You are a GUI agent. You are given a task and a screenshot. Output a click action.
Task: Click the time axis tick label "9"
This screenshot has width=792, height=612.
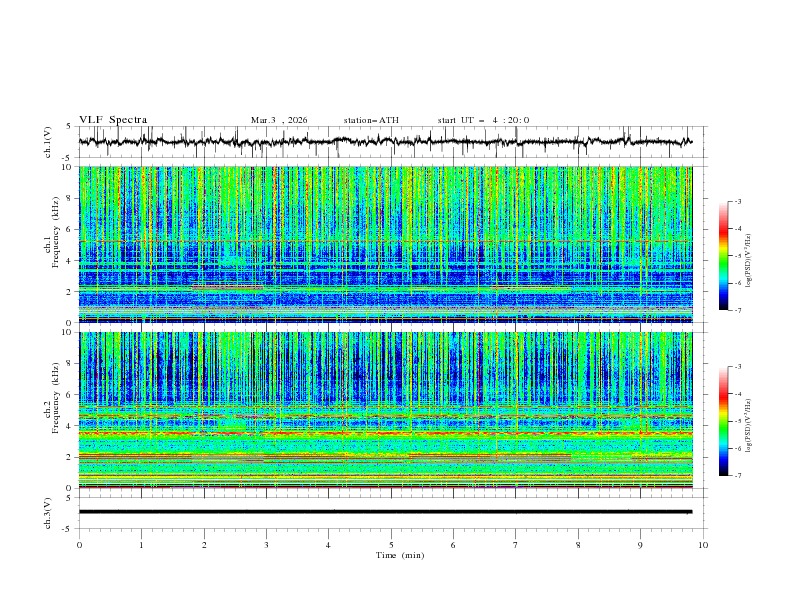click(640, 545)
